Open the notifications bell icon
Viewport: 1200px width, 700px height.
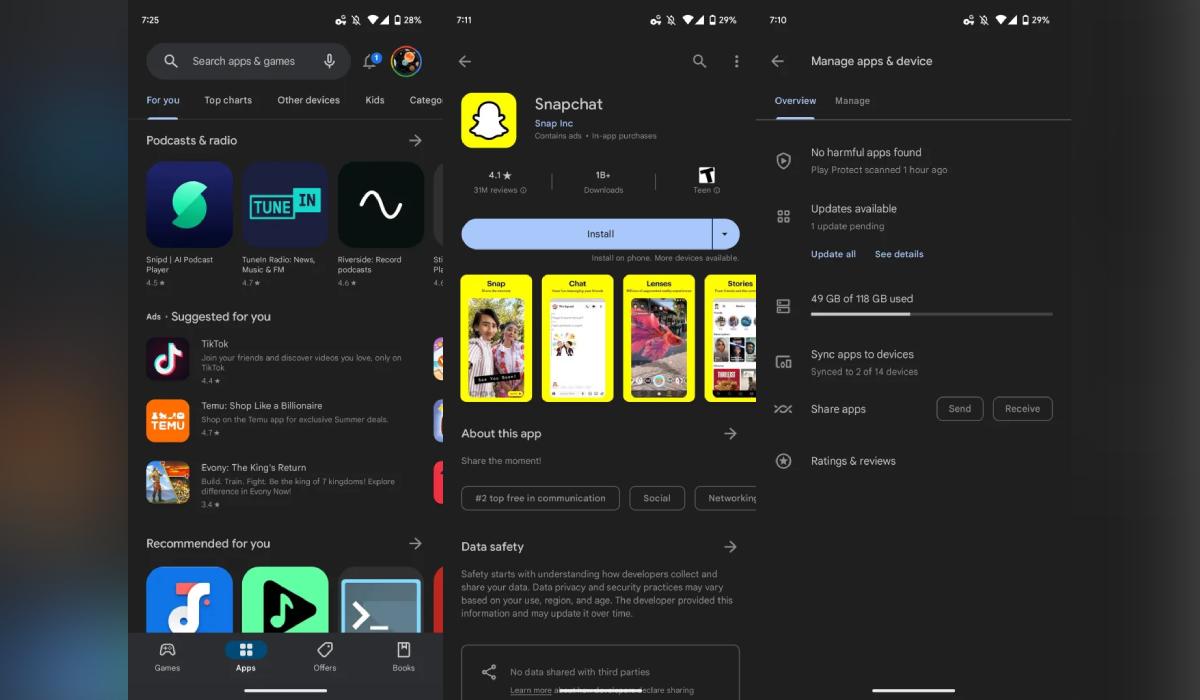coord(370,62)
